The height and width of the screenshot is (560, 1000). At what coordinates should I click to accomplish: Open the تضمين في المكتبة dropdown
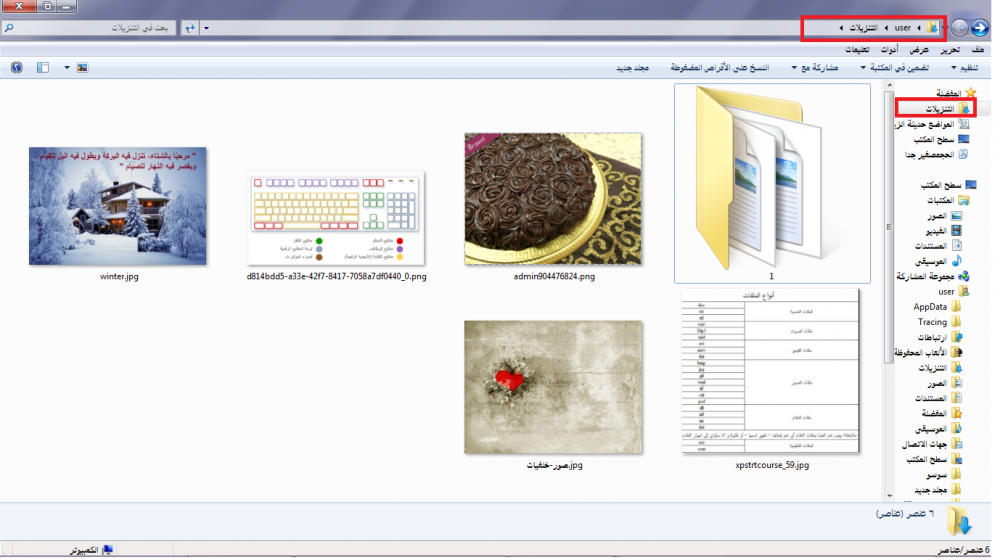pos(895,68)
